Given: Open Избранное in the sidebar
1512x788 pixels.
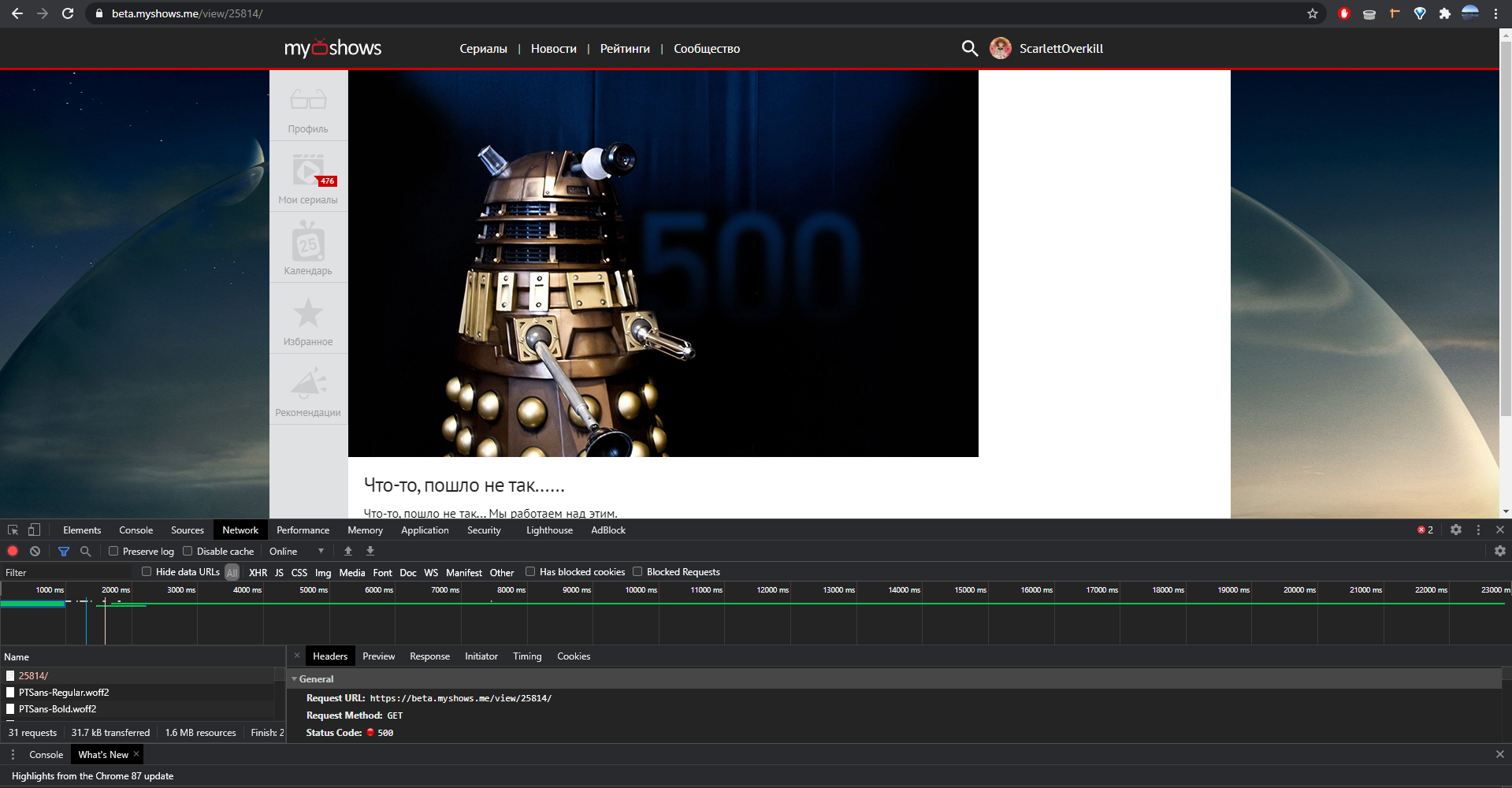Looking at the screenshot, I should click(x=308, y=318).
